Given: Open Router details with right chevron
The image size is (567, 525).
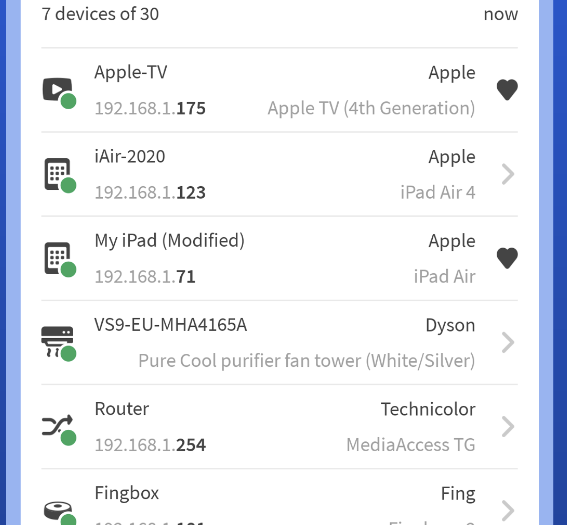Looking at the screenshot, I should click(x=508, y=427).
